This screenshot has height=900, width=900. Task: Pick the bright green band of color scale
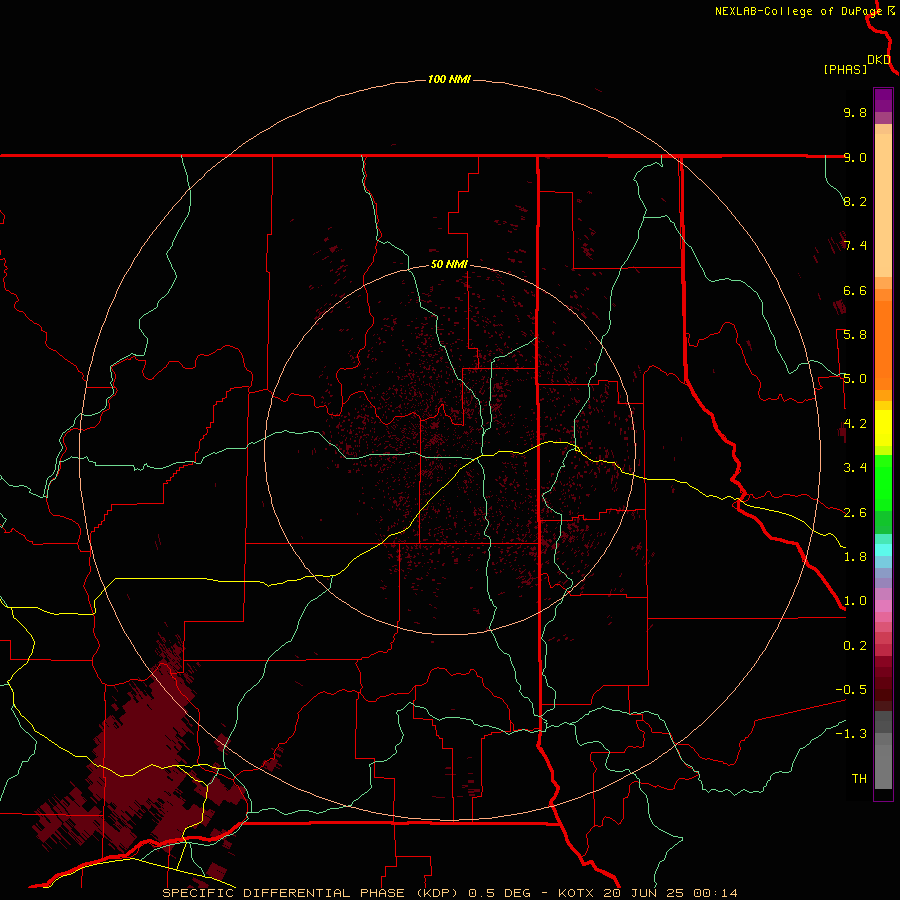point(883,482)
